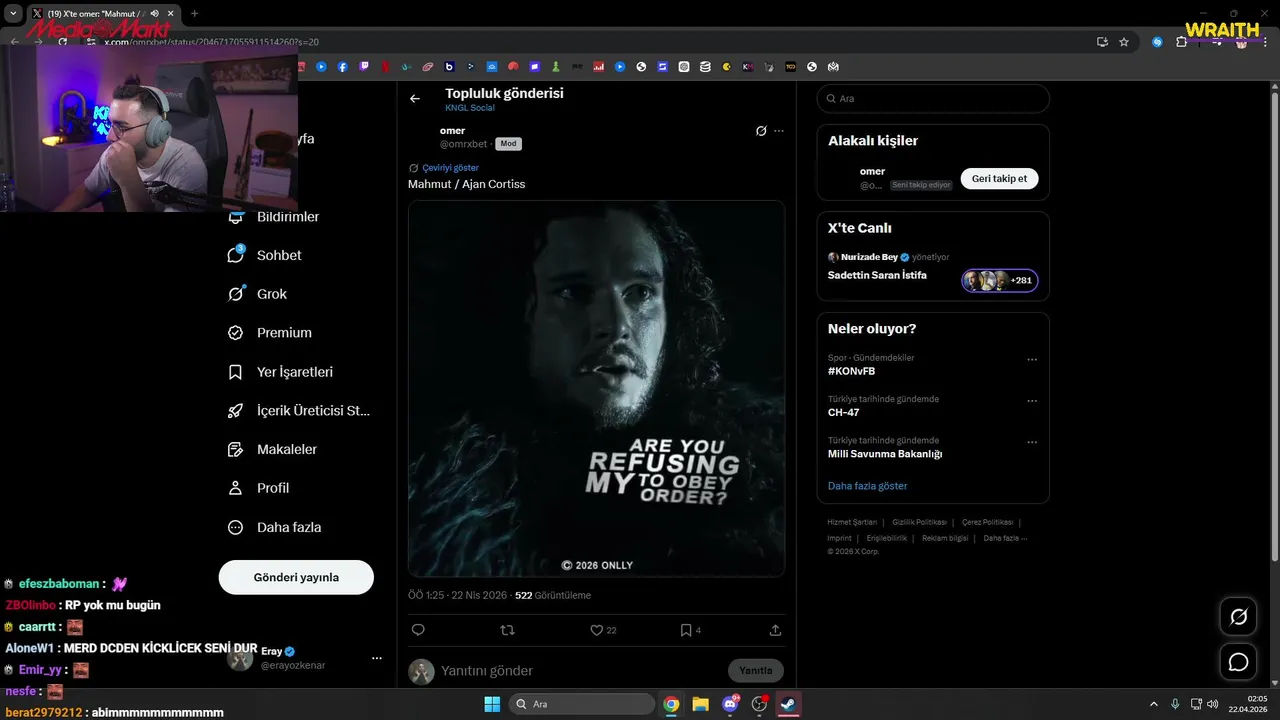This screenshot has width=1280, height=720.
Task: Open File Explorer from the taskbar
Action: tap(700, 704)
